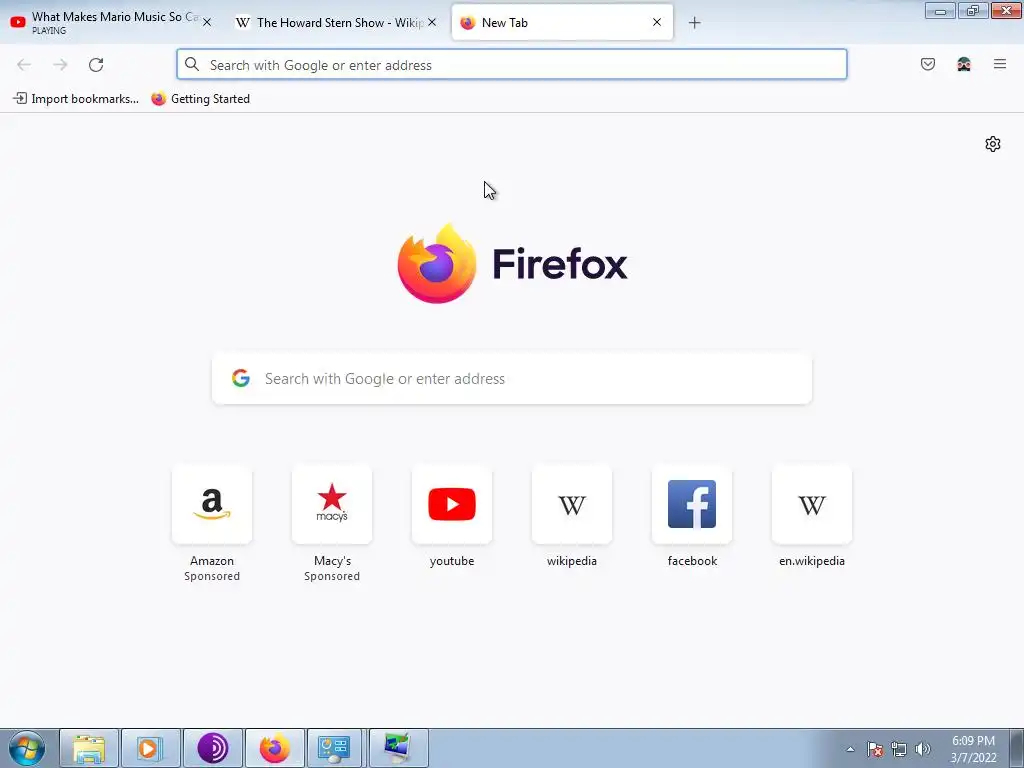Click the search magnifier in address bar
The image size is (1024, 768).
pyautogui.click(x=192, y=64)
